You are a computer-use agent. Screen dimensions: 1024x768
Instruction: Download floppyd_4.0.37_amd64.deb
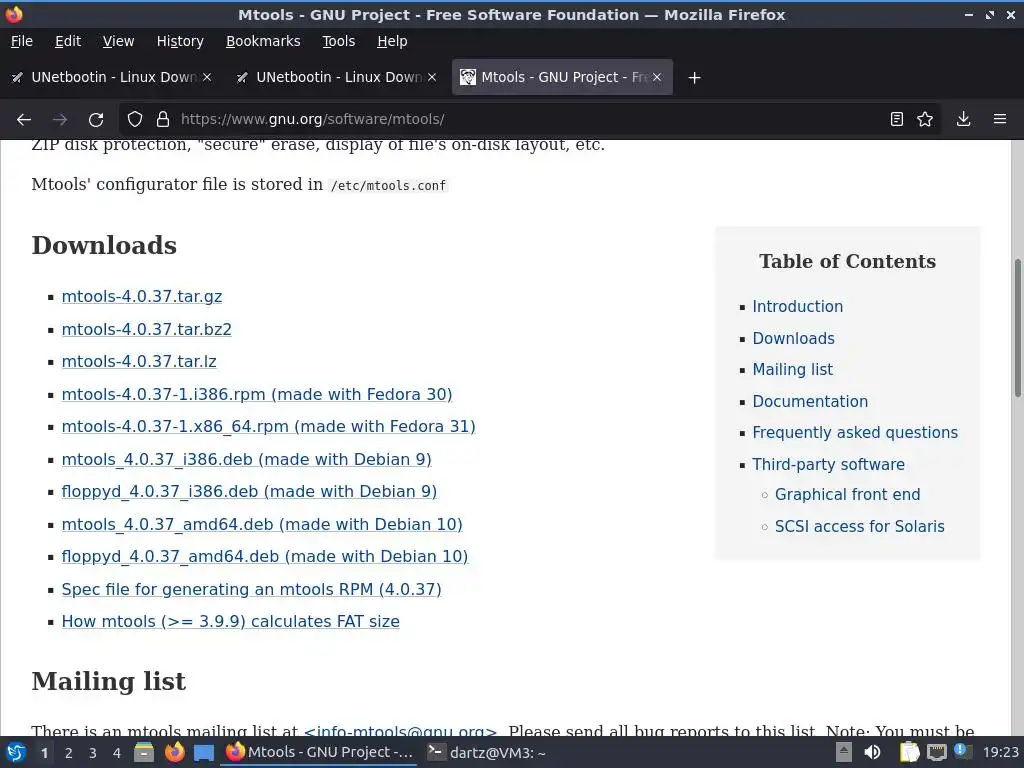point(264,556)
